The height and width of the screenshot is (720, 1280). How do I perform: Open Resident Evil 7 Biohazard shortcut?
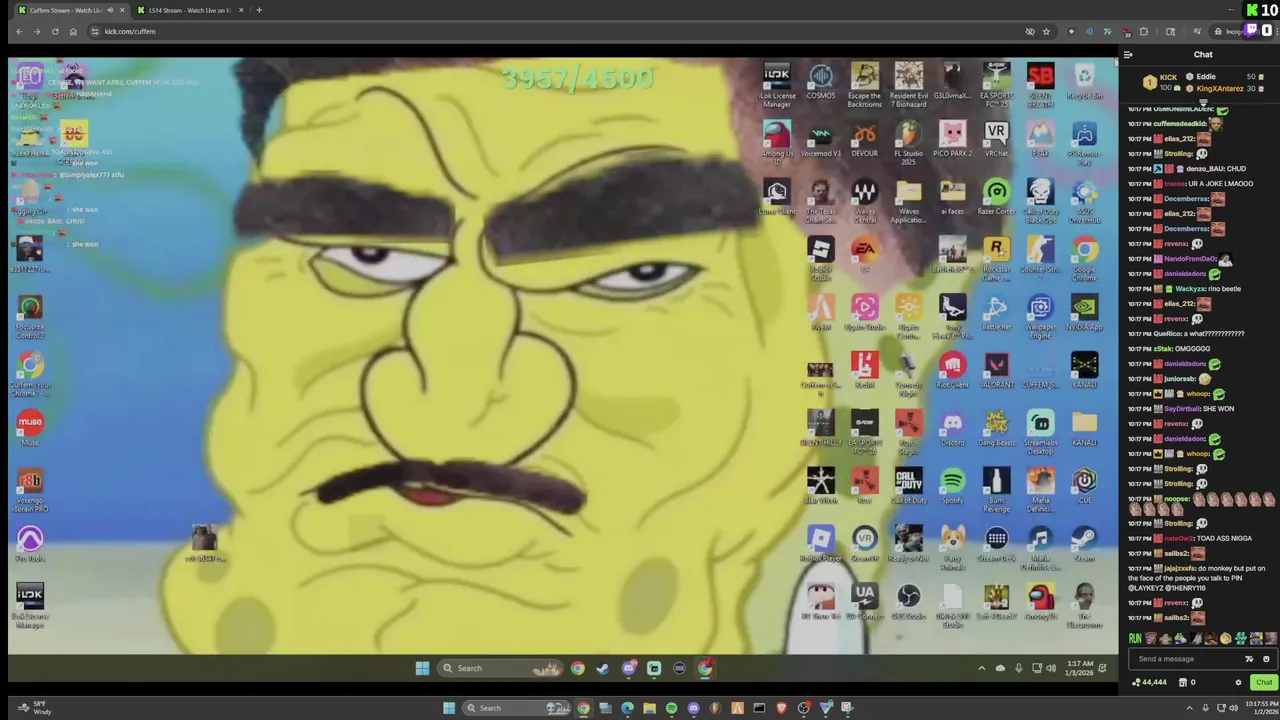coord(909,85)
